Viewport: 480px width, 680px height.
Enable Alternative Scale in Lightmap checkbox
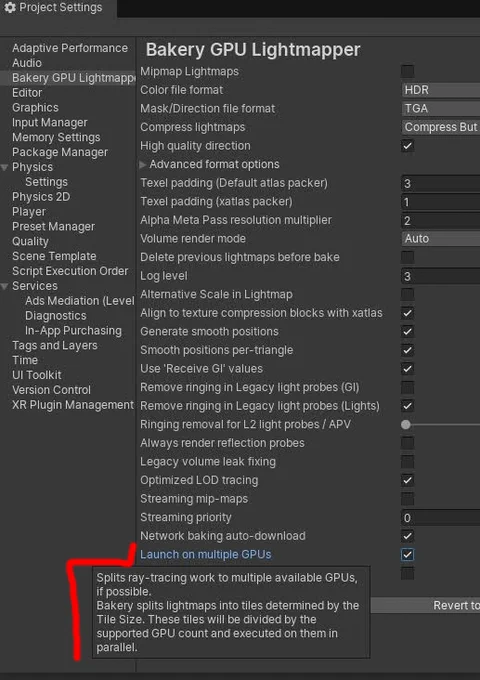tap(407, 294)
